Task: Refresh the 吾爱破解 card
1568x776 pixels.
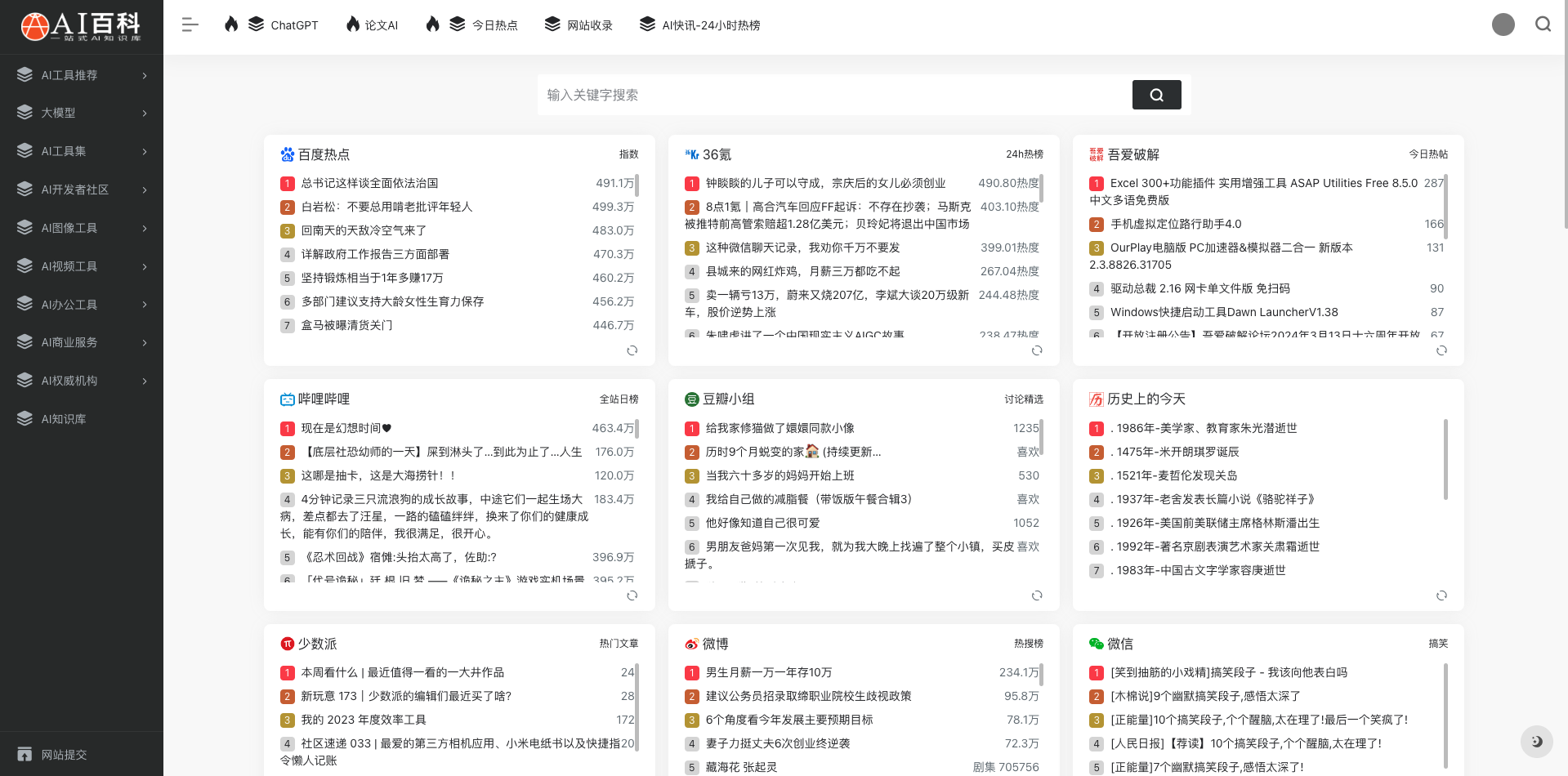Action: pos(1441,350)
